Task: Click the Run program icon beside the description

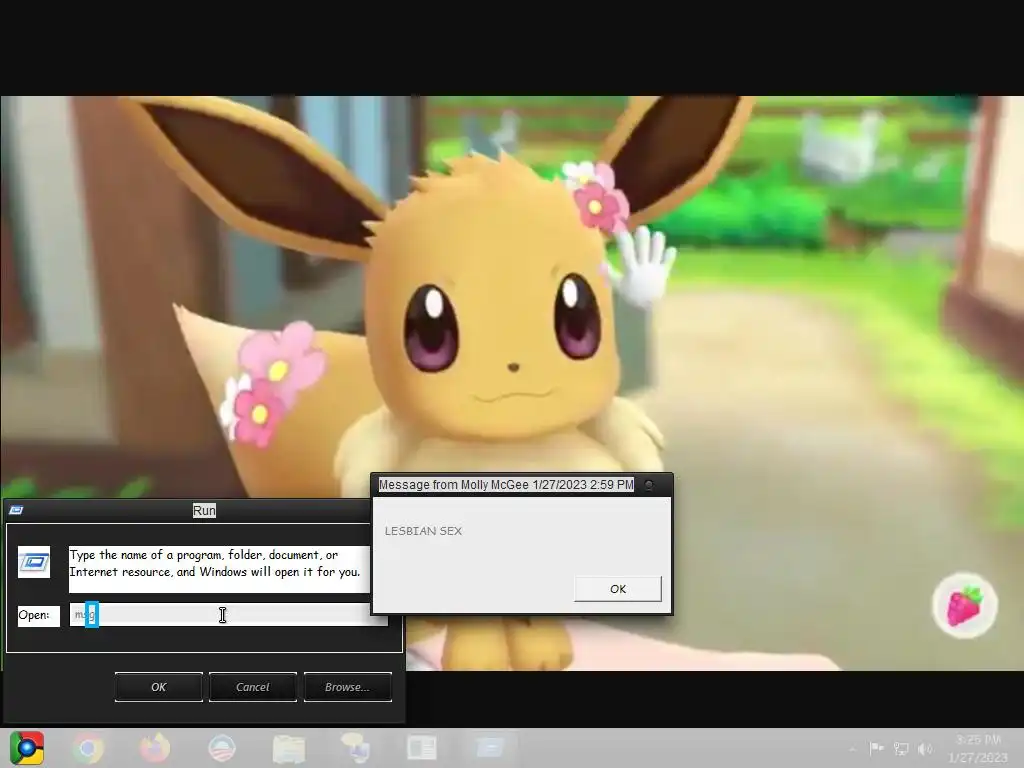Action: click(34, 562)
